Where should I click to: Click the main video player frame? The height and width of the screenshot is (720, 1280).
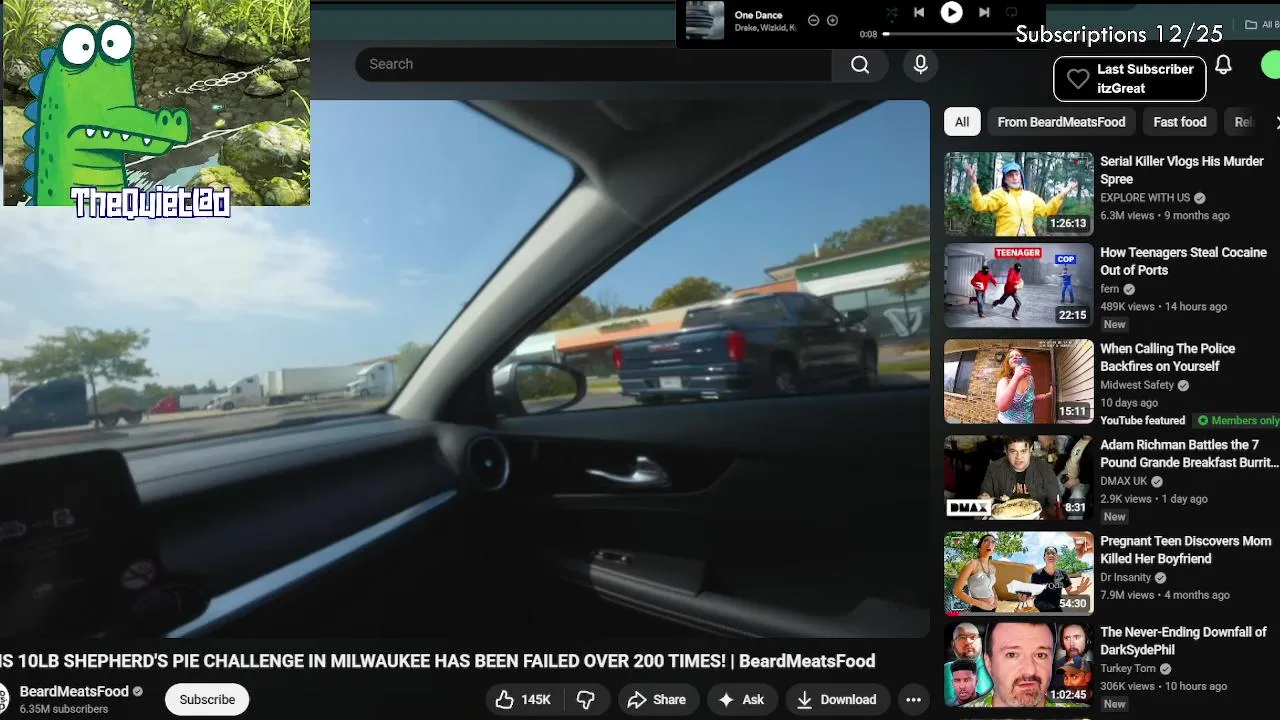[x=465, y=369]
